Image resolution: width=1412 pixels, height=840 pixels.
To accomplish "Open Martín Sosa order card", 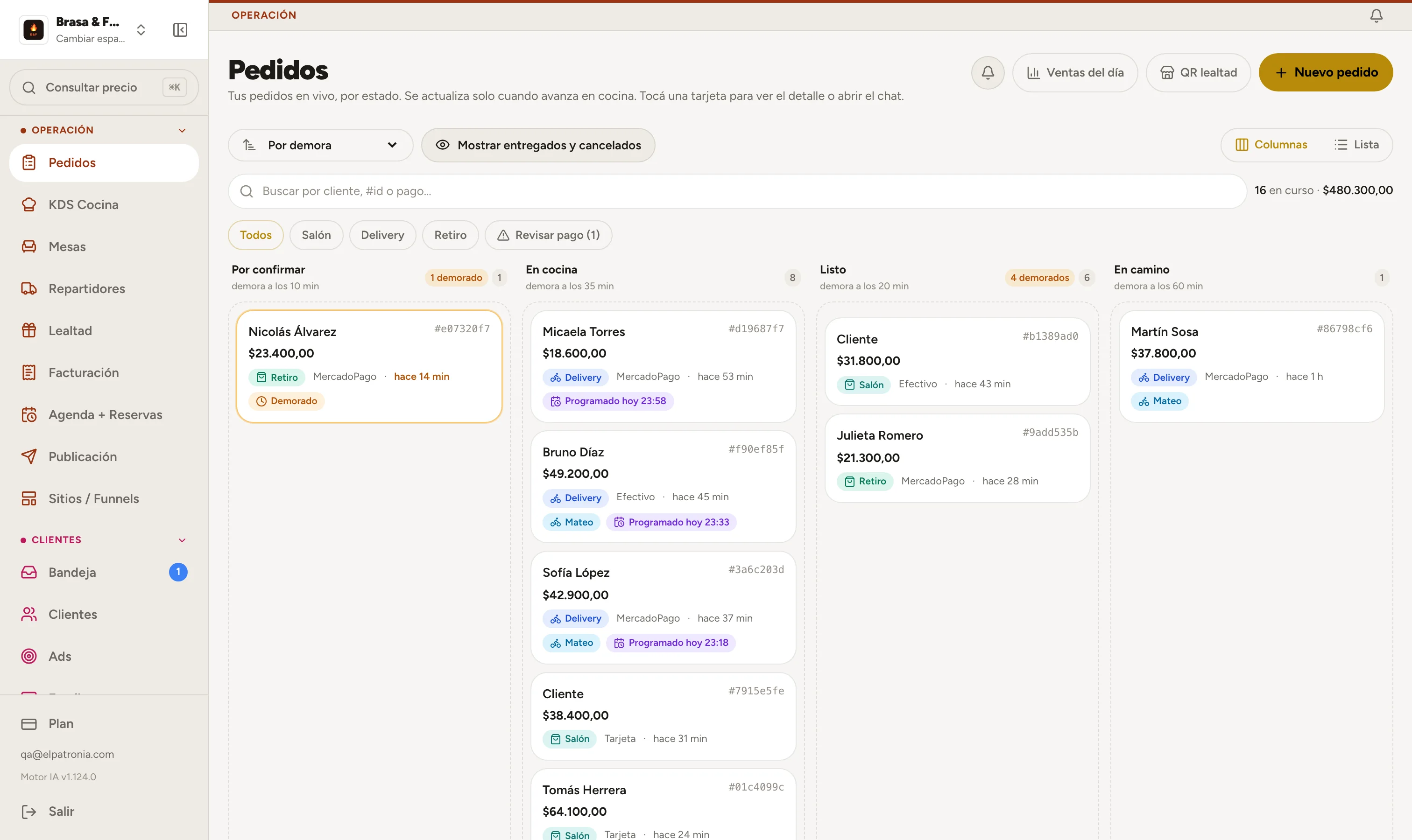I will point(1252,366).
